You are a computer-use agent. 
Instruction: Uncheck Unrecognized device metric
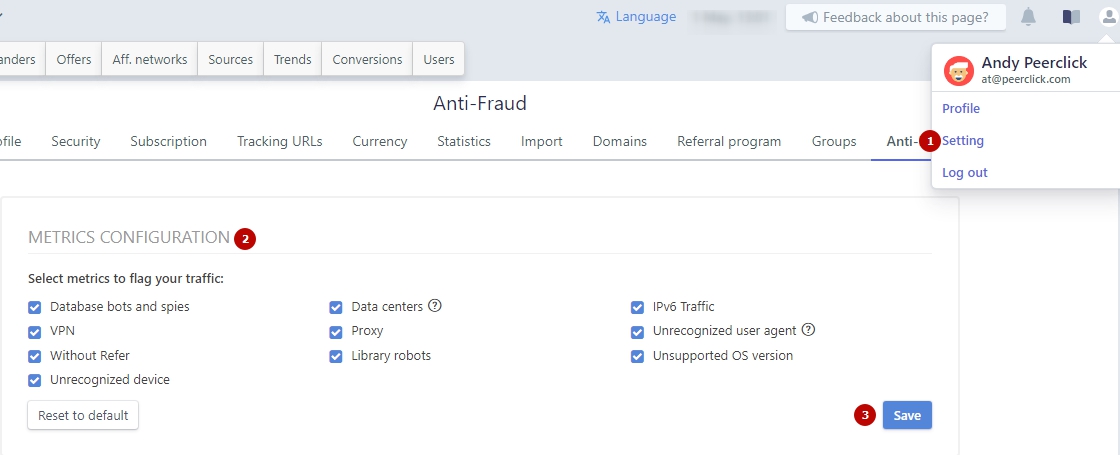34,380
